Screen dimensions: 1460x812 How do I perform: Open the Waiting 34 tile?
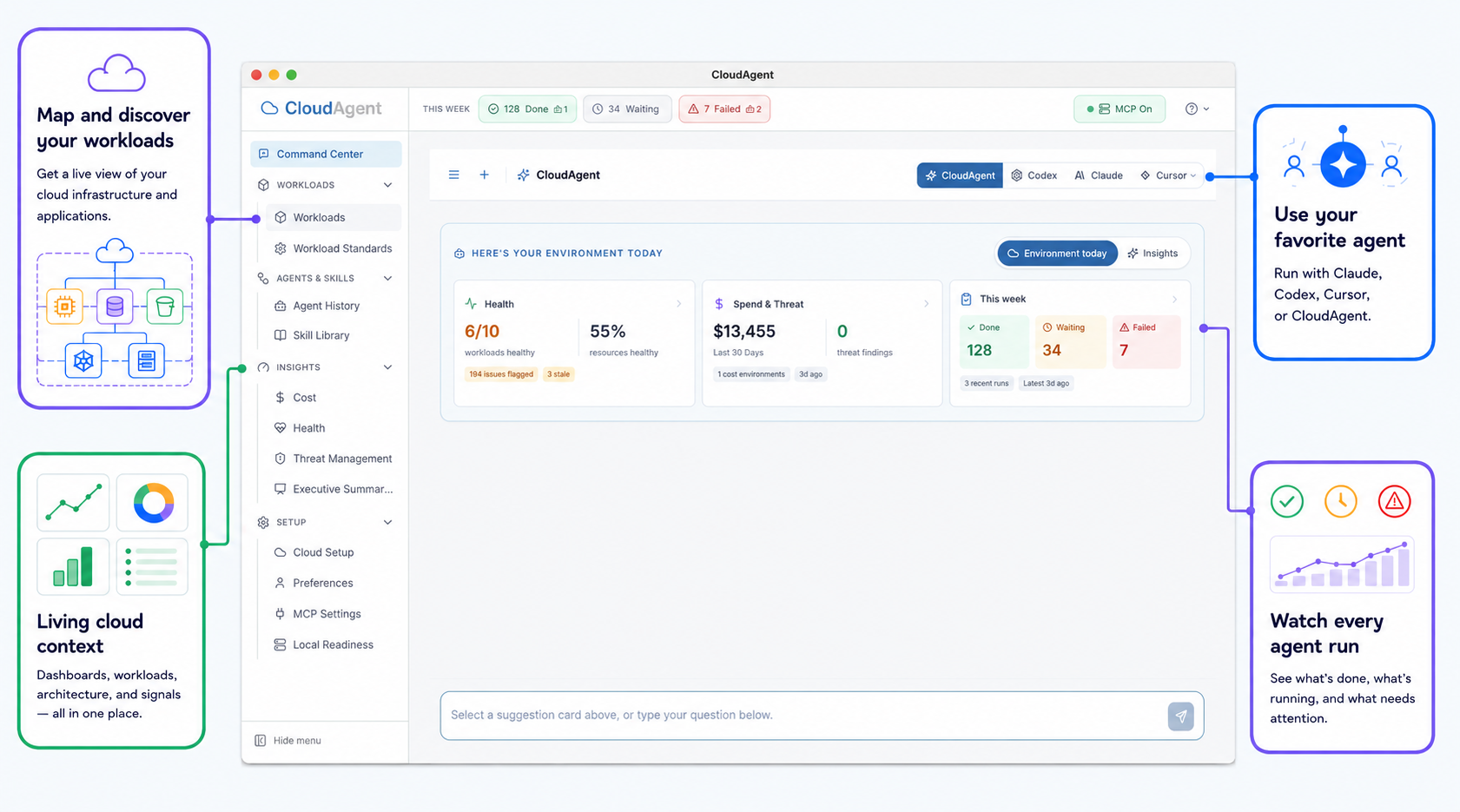[1070, 342]
